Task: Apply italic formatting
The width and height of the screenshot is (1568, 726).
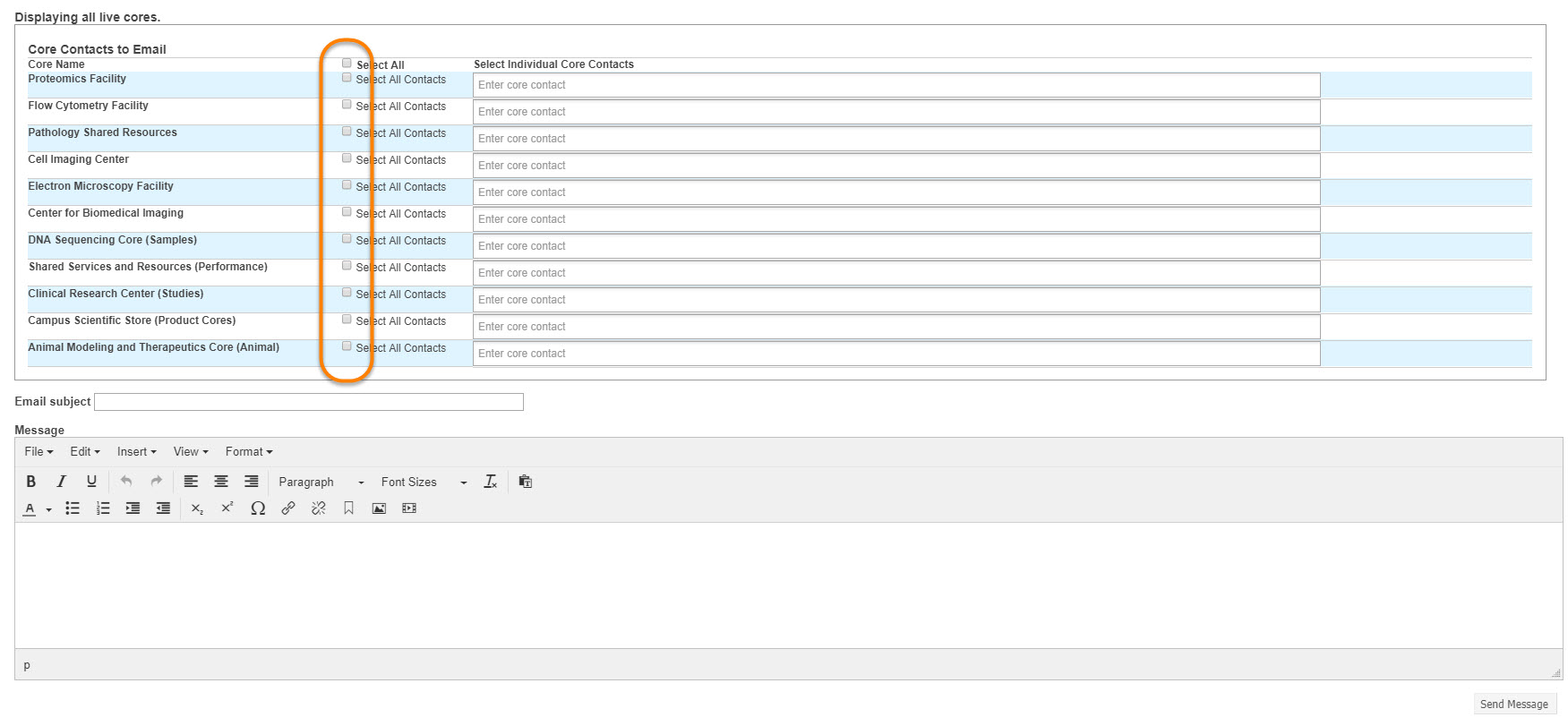Action: click(61, 482)
